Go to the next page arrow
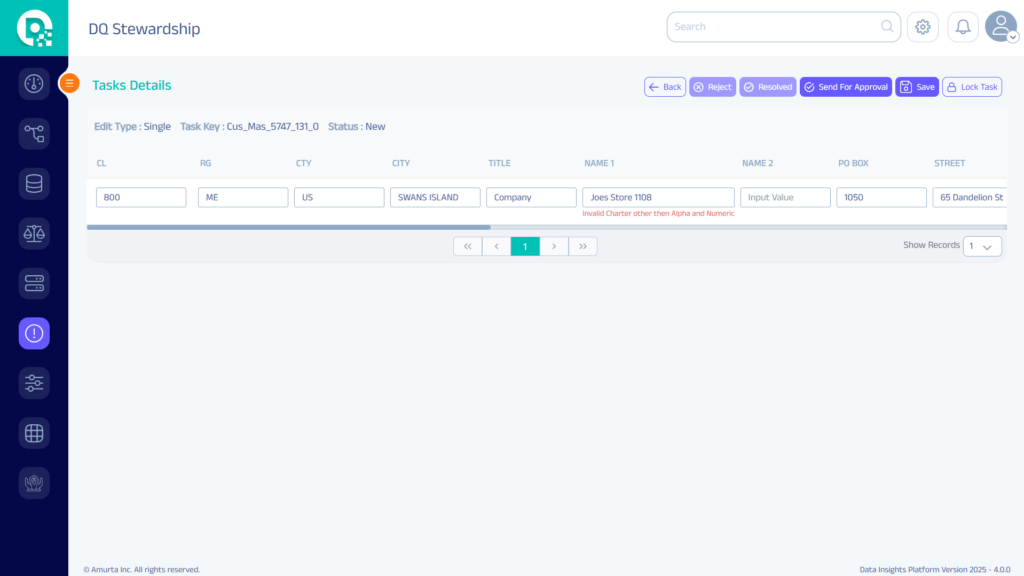Viewport: 1024px width, 576px height. (554, 246)
